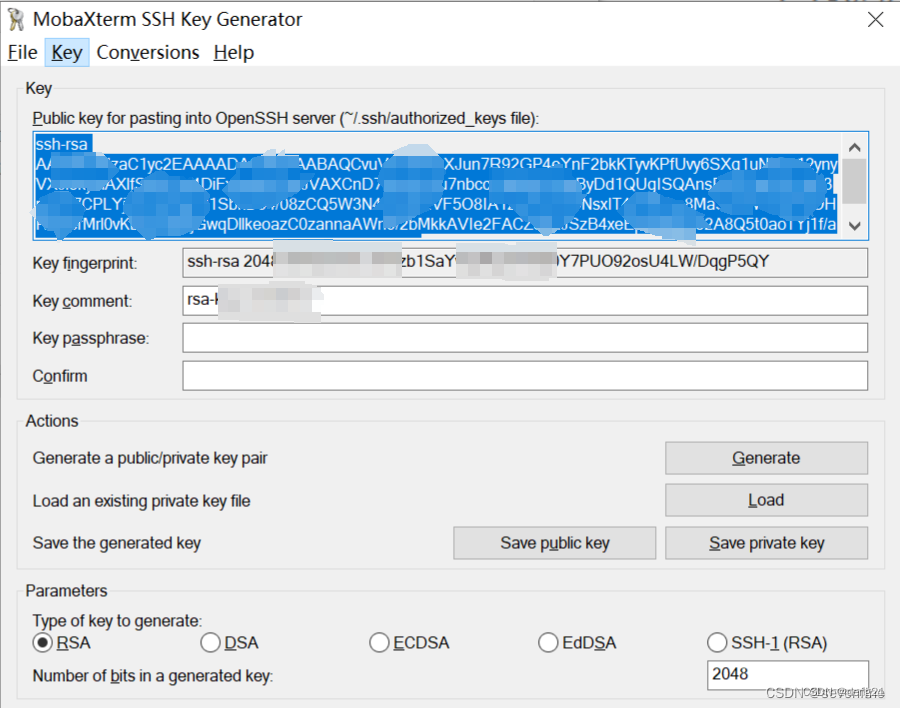Click the 'Type of key to generate' label
This screenshot has width=900, height=708.
[x=117, y=621]
